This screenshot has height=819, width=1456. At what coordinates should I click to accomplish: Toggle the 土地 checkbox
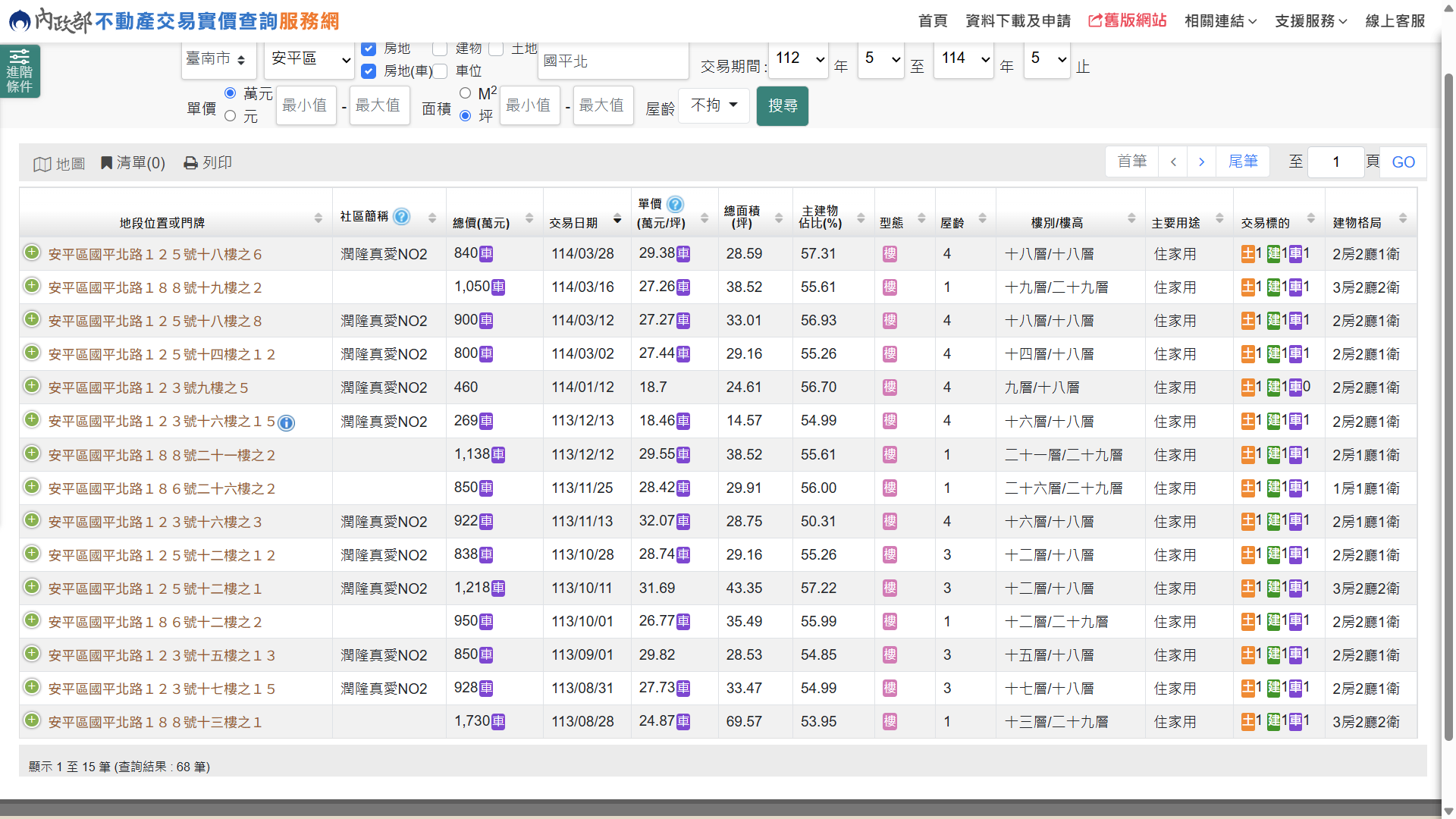point(496,49)
